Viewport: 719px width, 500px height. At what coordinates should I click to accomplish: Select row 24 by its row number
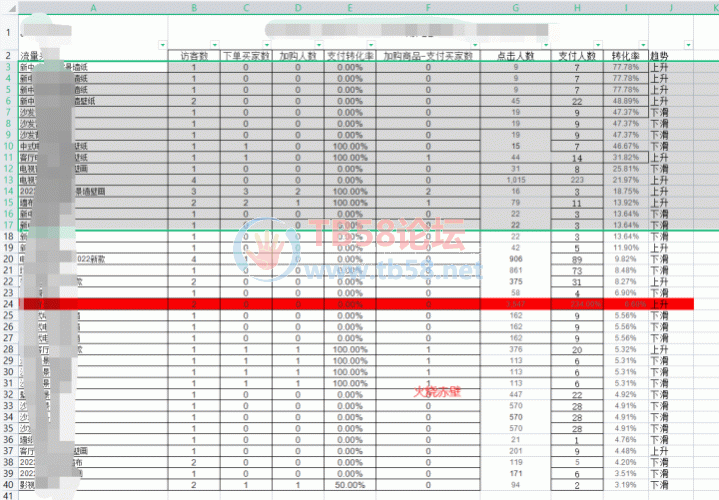click(8, 303)
